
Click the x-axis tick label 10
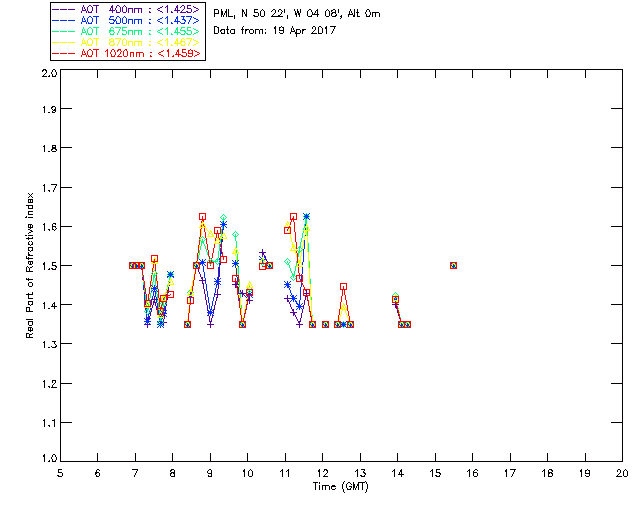247,473
